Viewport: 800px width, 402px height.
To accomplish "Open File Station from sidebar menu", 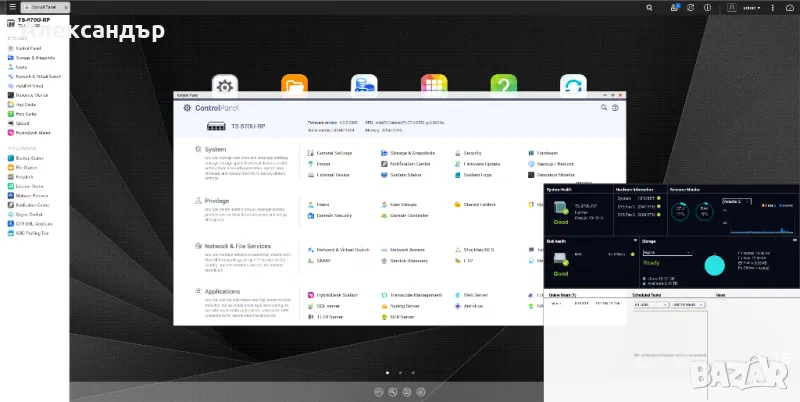I will tap(22, 167).
